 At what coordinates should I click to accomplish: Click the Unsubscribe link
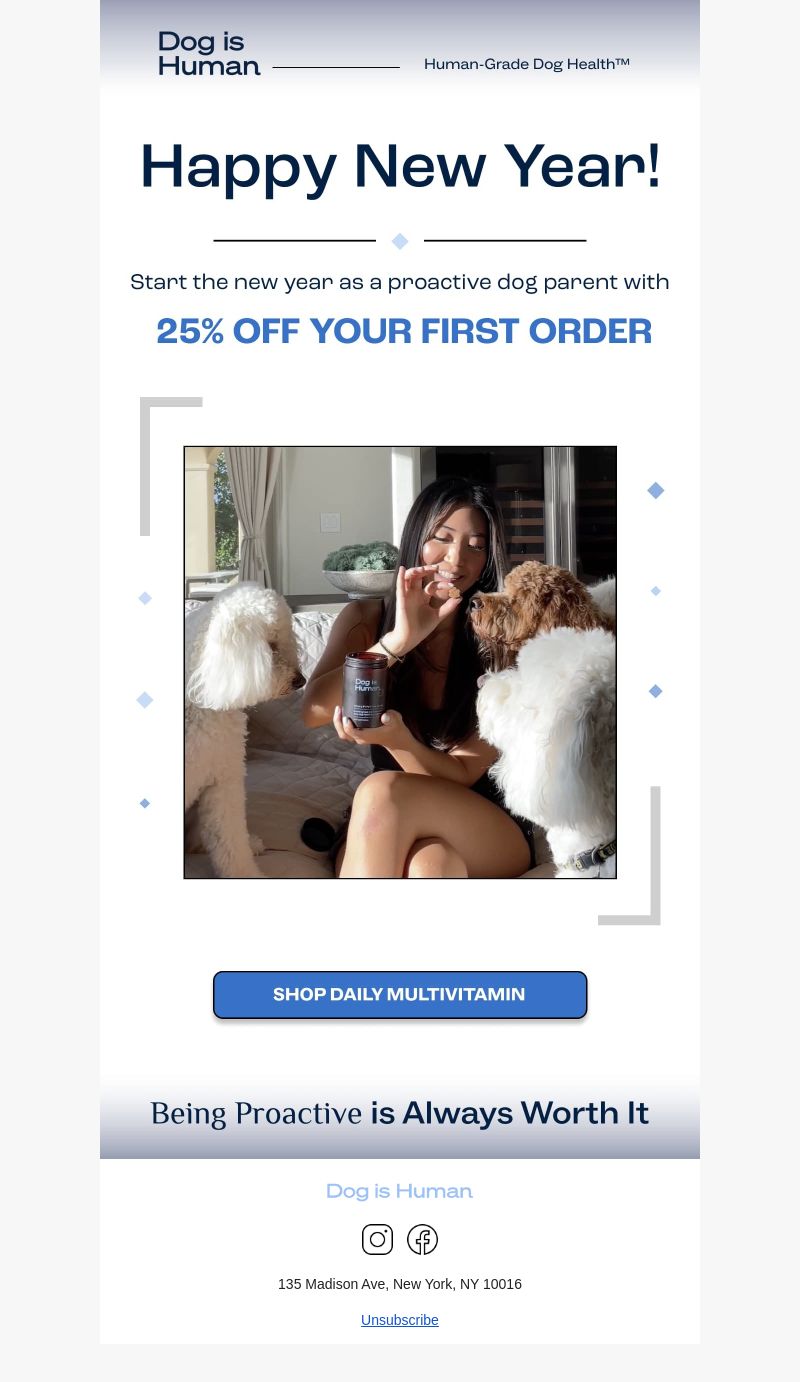pyautogui.click(x=400, y=1320)
